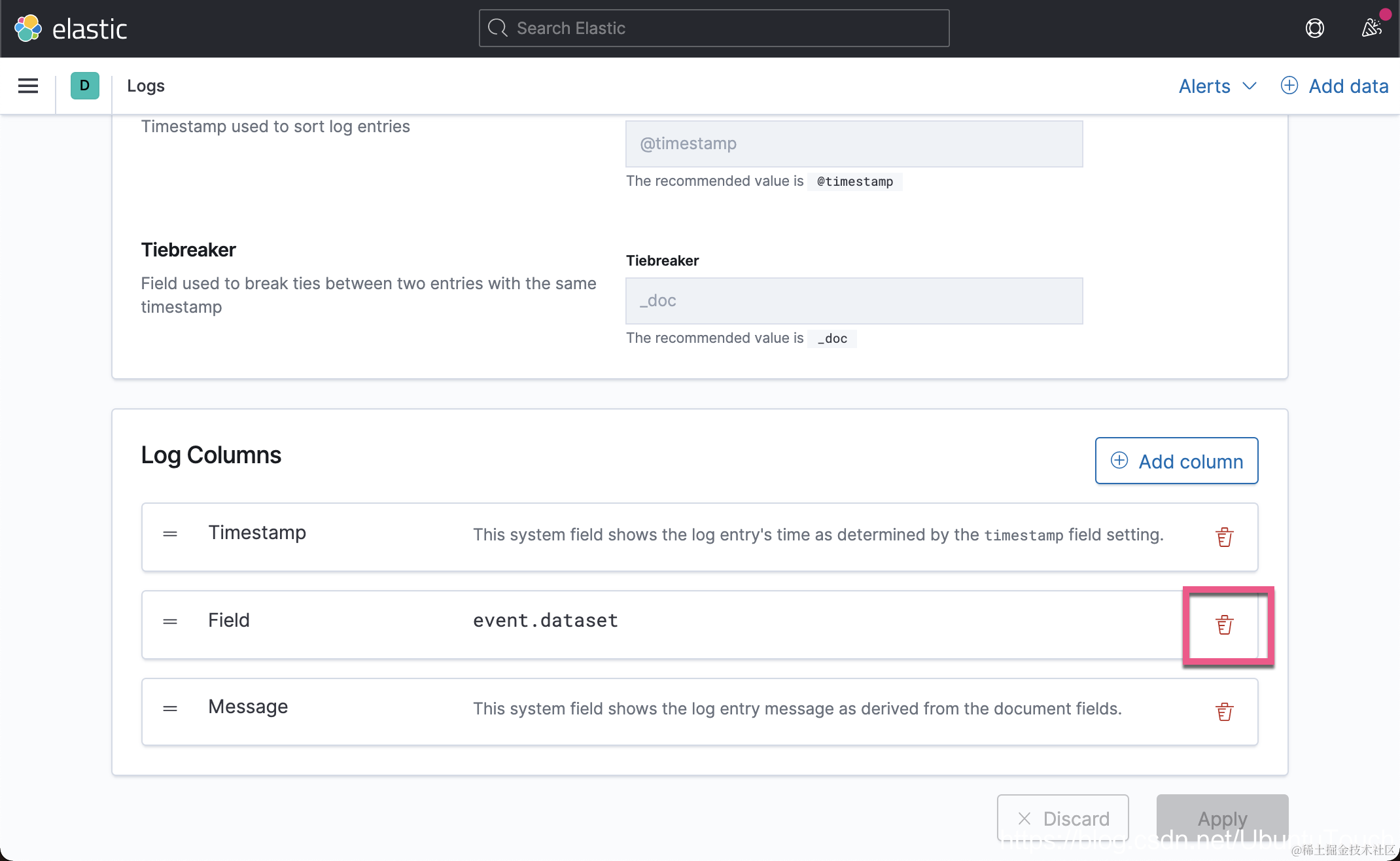Open the Logs breadcrumb

pyautogui.click(x=145, y=86)
